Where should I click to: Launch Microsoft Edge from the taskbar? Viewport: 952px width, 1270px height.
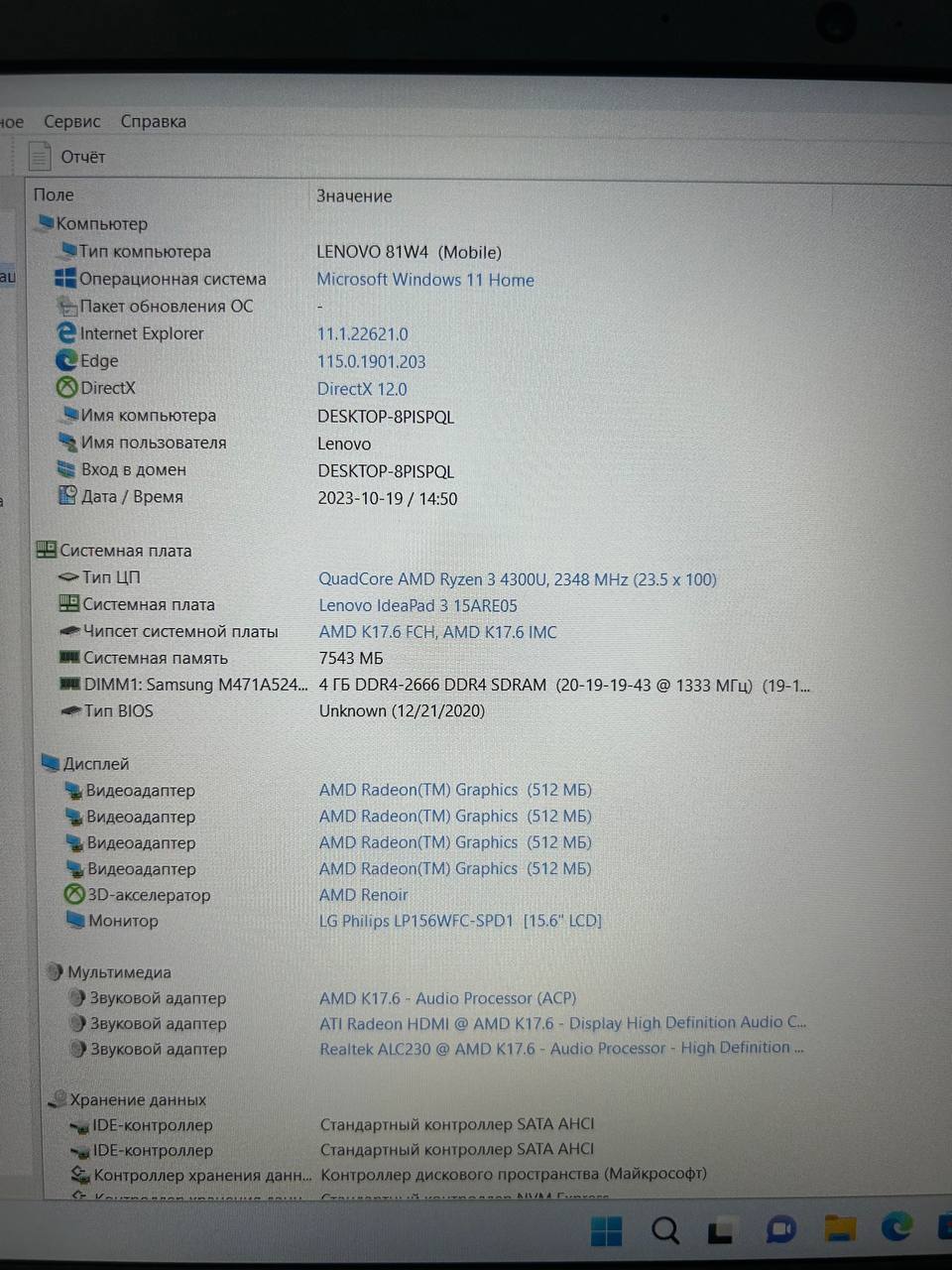(897, 1228)
